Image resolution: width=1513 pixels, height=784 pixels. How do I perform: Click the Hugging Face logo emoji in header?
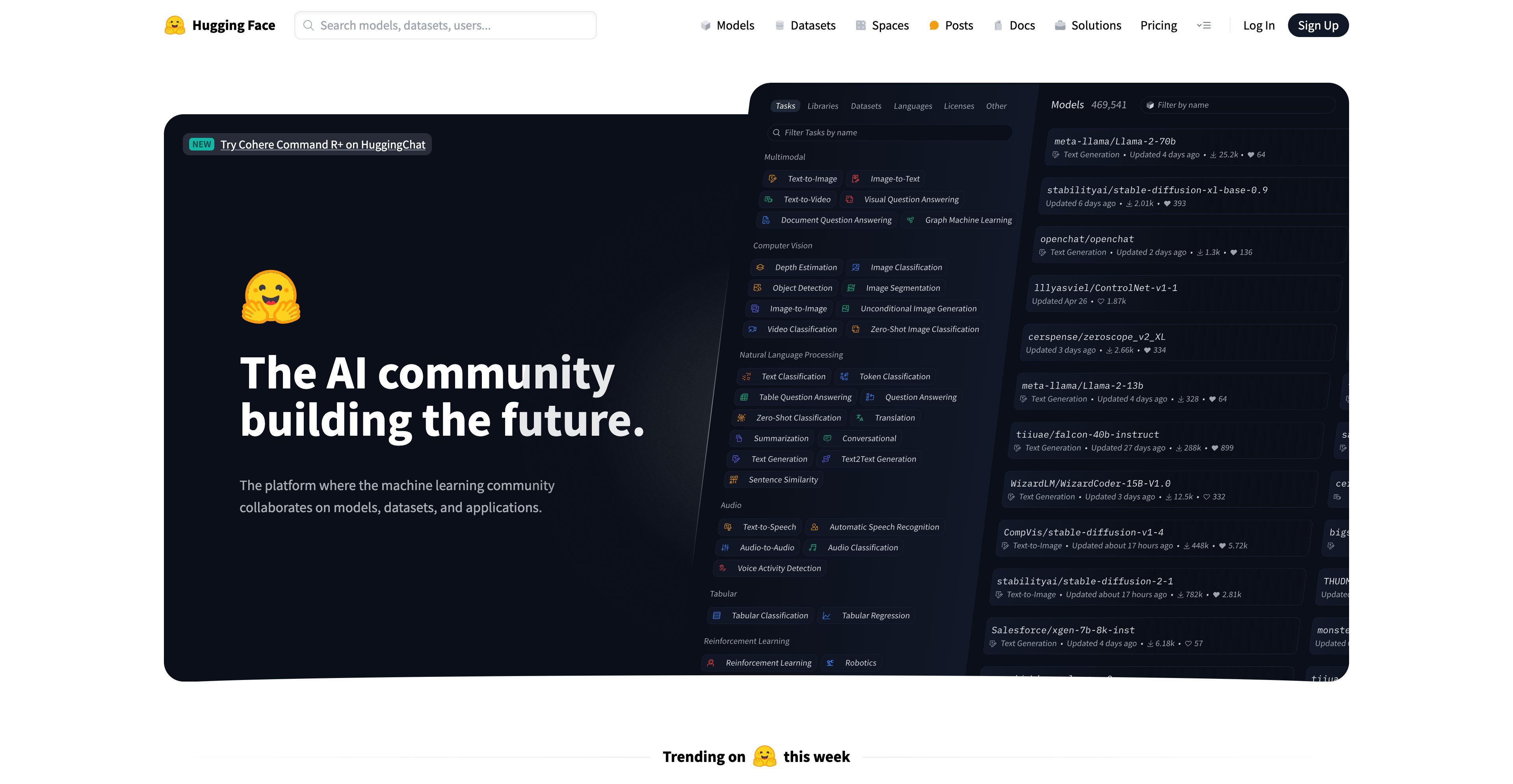pyautogui.click(x=175, y=25)
